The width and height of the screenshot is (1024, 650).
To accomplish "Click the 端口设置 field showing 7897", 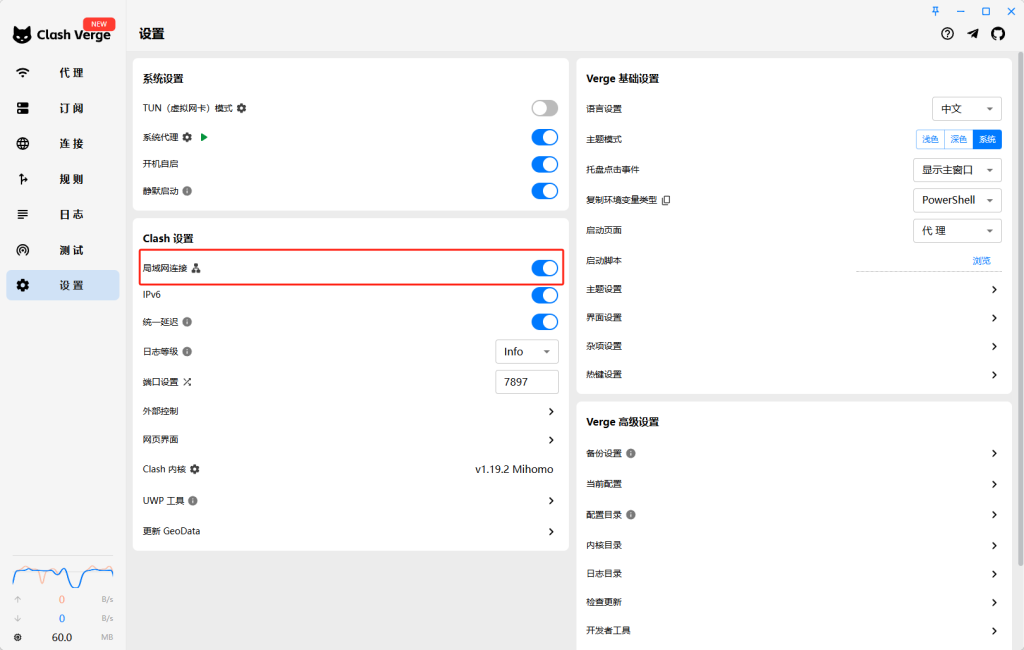I will pos(527,382).
